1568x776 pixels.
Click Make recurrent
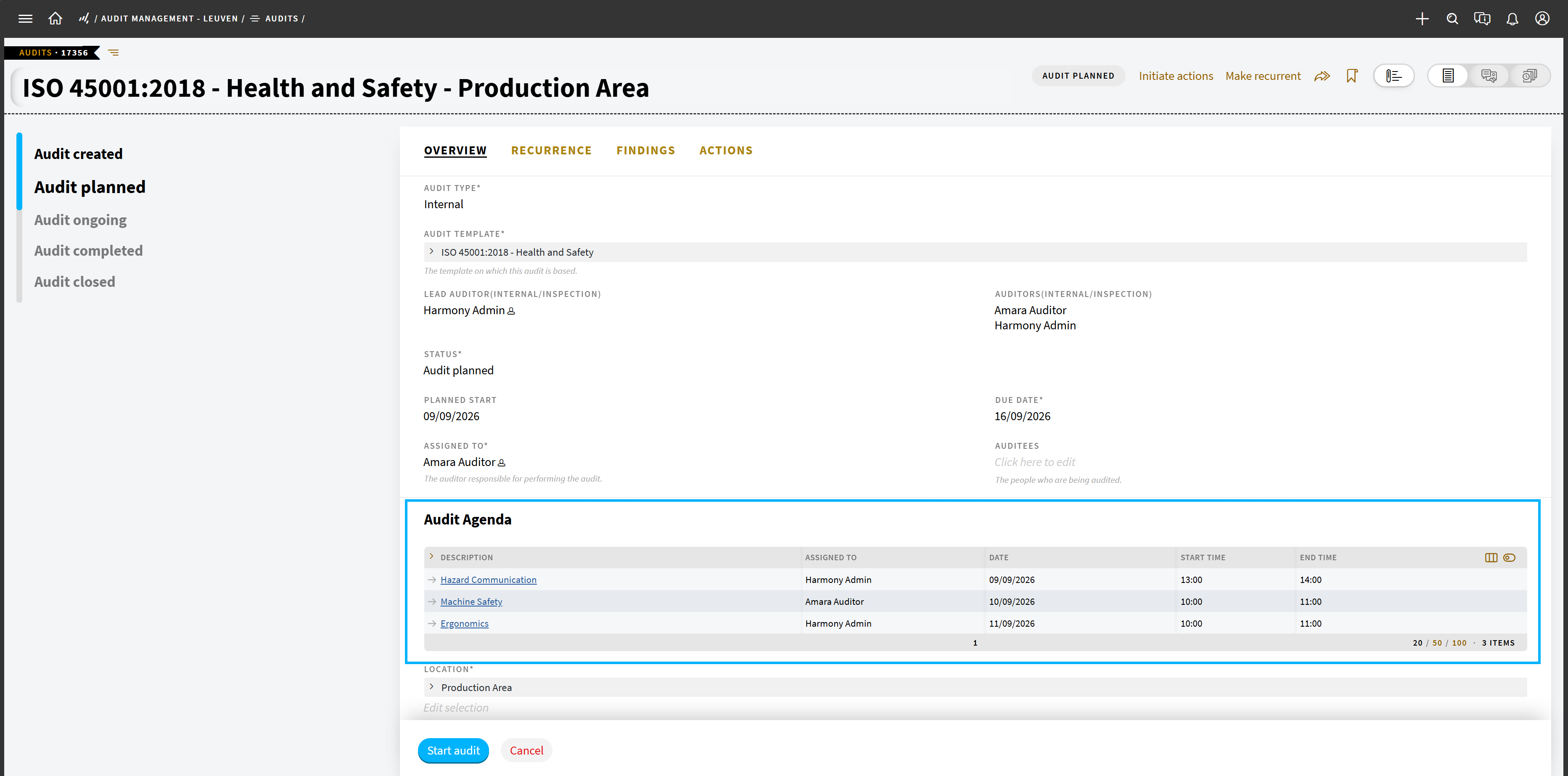pos(1262,76)
